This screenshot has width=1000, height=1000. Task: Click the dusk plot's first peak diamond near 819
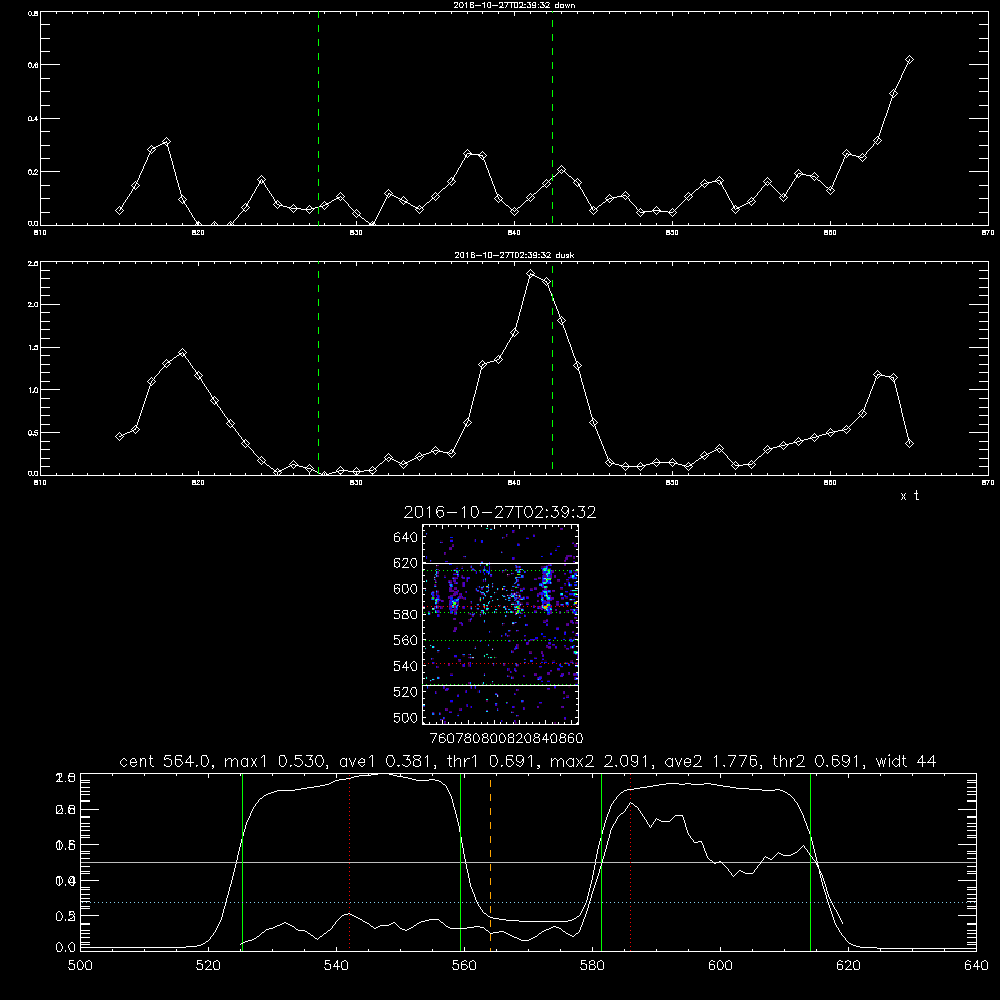[182, 352]
